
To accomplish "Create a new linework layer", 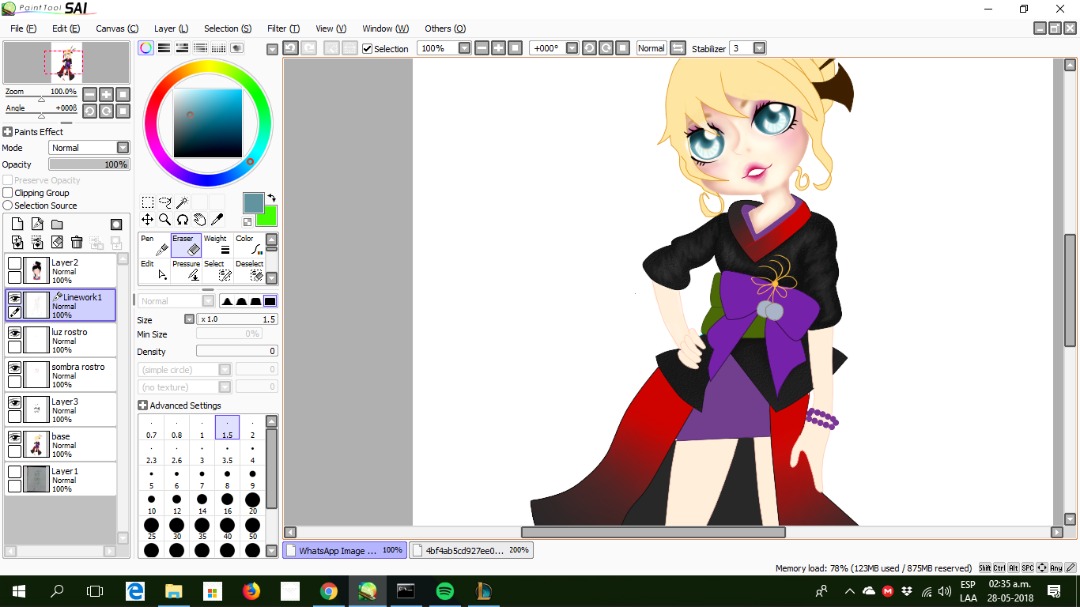I will point(37,224).
